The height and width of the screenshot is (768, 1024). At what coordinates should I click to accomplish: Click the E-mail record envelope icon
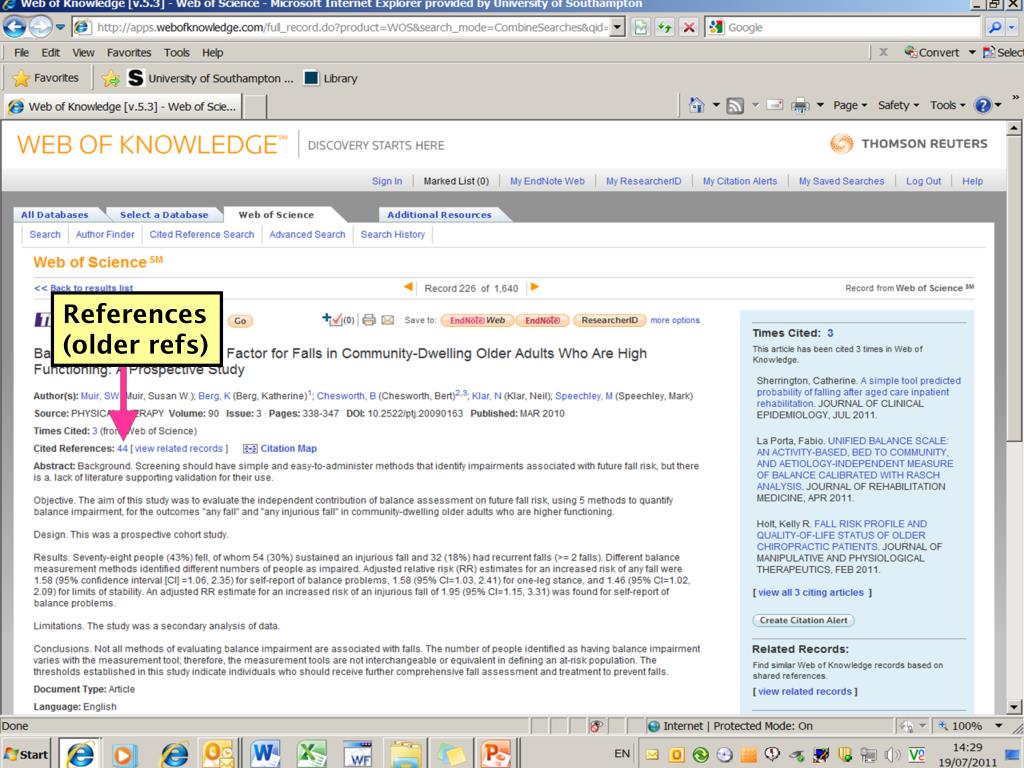point(388,320)
